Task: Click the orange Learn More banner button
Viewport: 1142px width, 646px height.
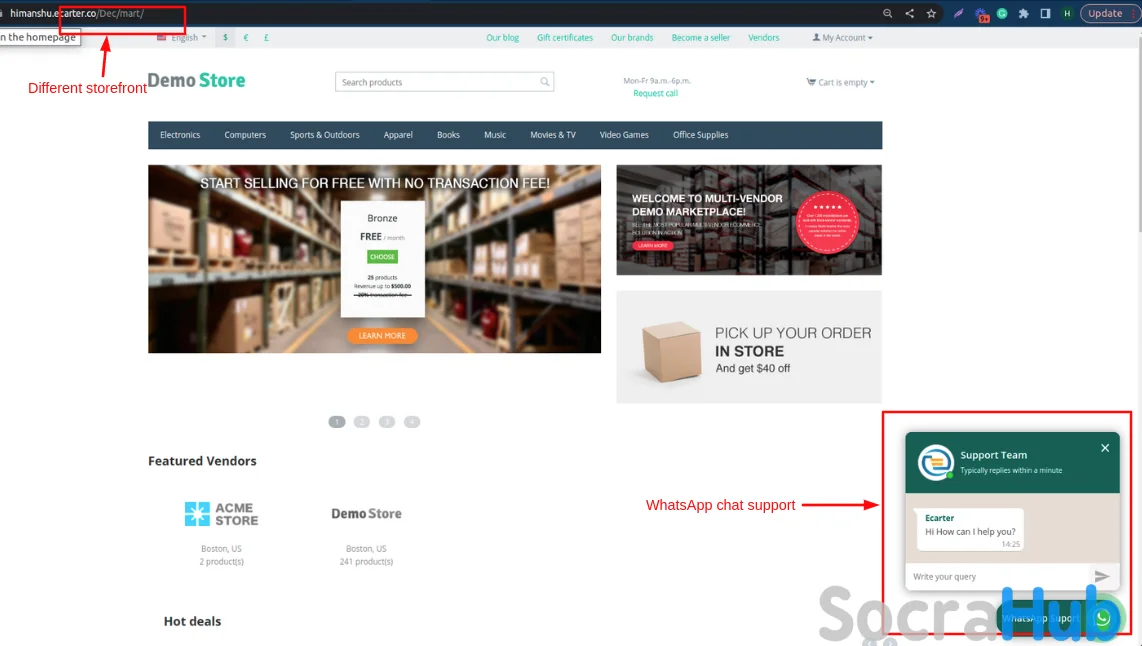Action: click(382, 336)
